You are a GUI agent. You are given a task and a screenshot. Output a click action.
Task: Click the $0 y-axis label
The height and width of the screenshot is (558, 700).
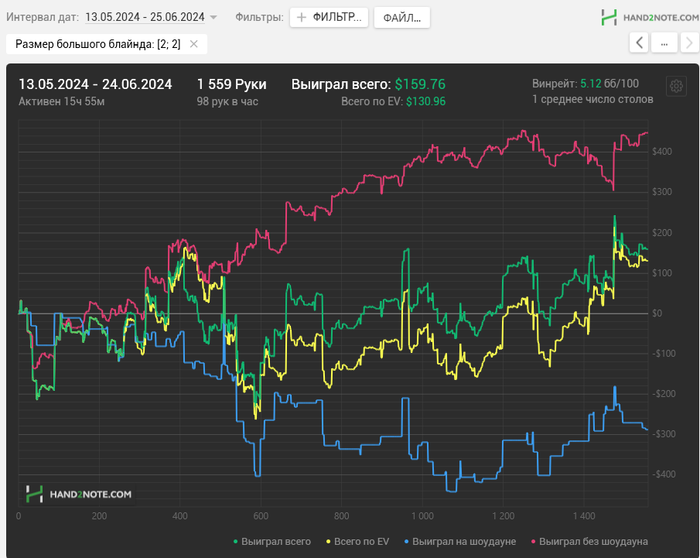[x=657, y=313]
